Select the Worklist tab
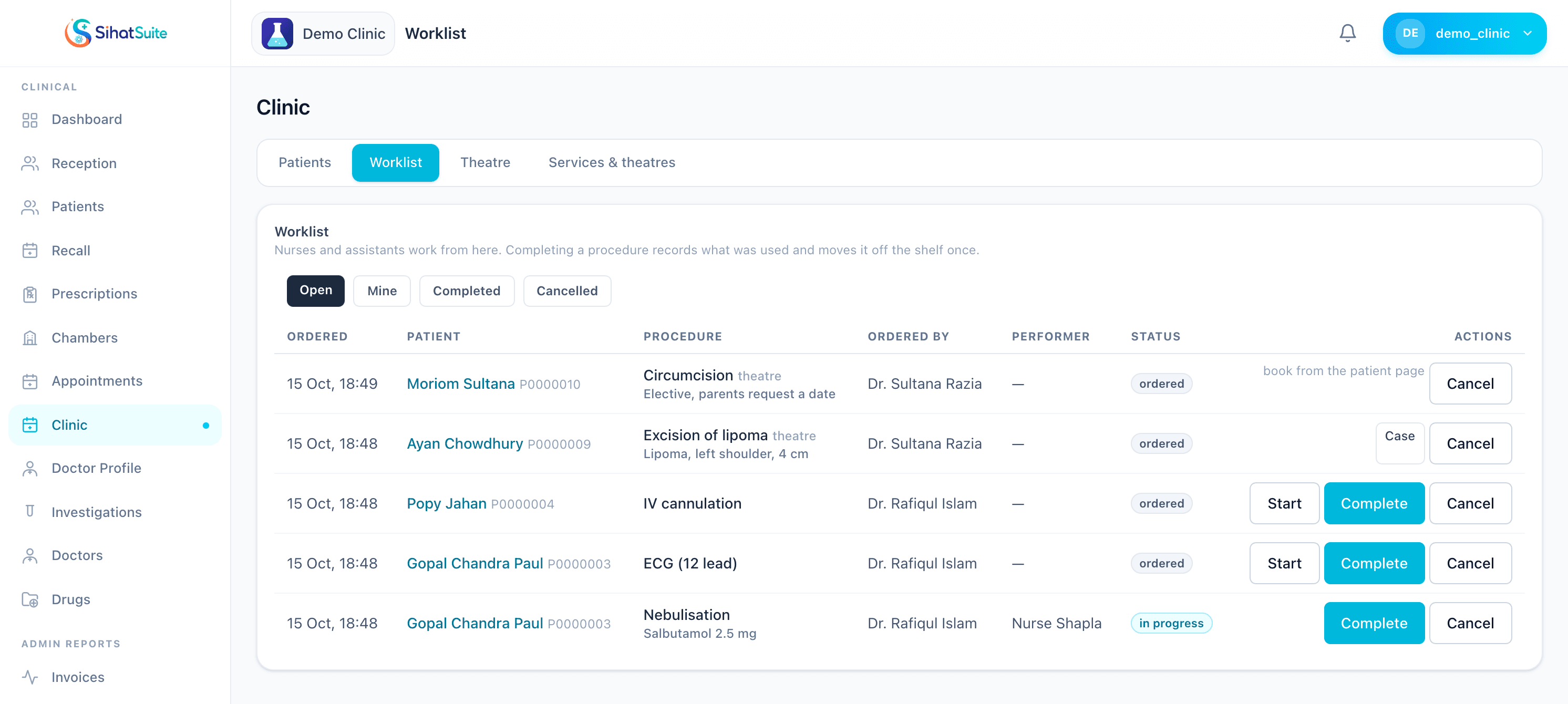Image resolution: width=1568 pixels, height=704 pixels. click(395, 162)
